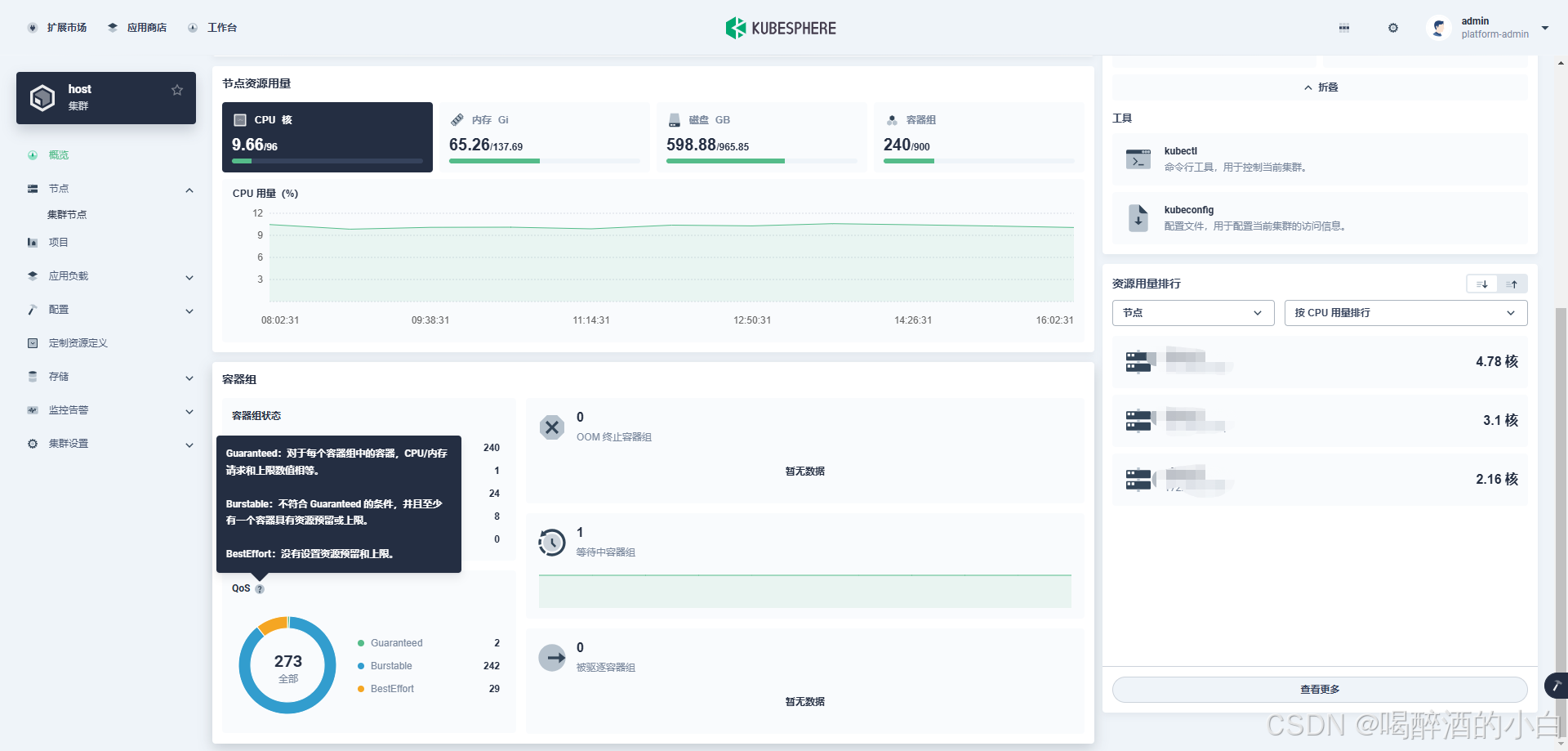Click the kubectl terminal icon
The width and height of the screenshot is (1568, 751).
[x=1138, y=159]
